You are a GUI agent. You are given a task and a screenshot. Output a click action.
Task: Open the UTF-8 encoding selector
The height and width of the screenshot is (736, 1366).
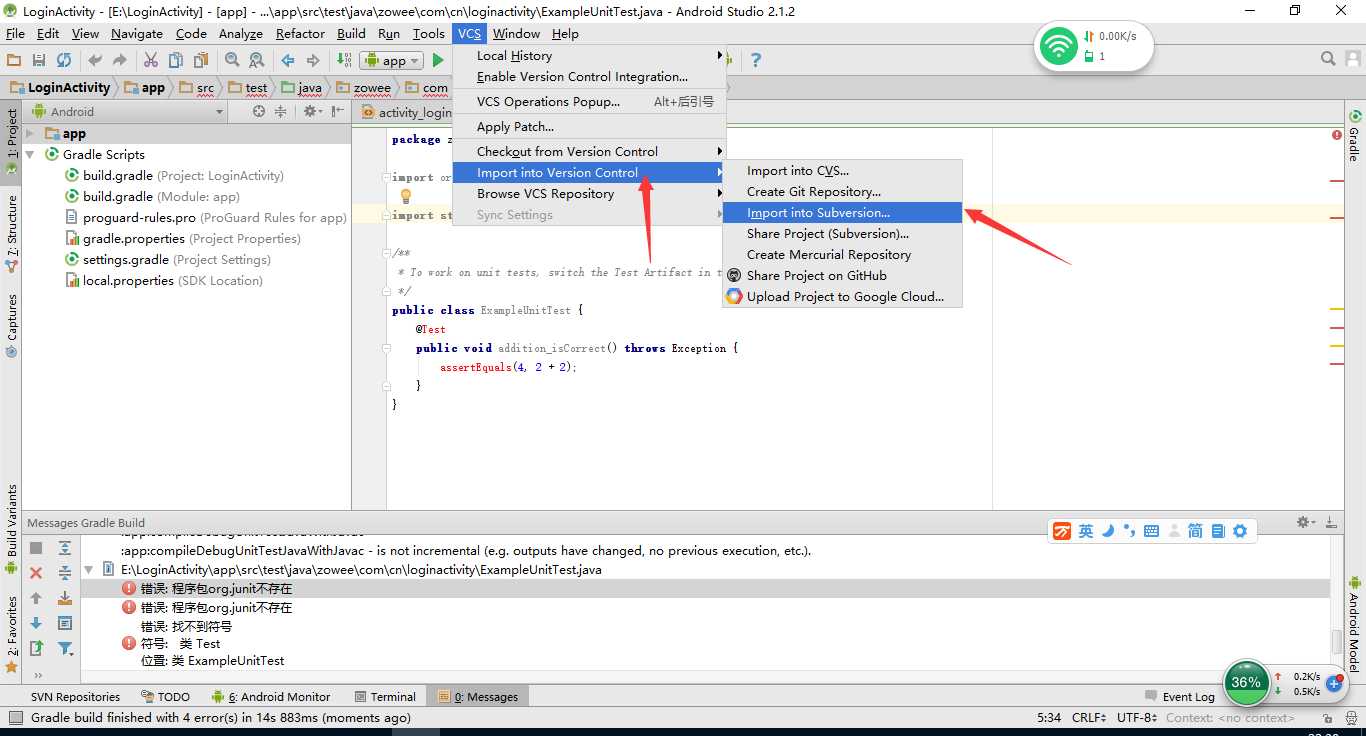(x=1137, y=717)
